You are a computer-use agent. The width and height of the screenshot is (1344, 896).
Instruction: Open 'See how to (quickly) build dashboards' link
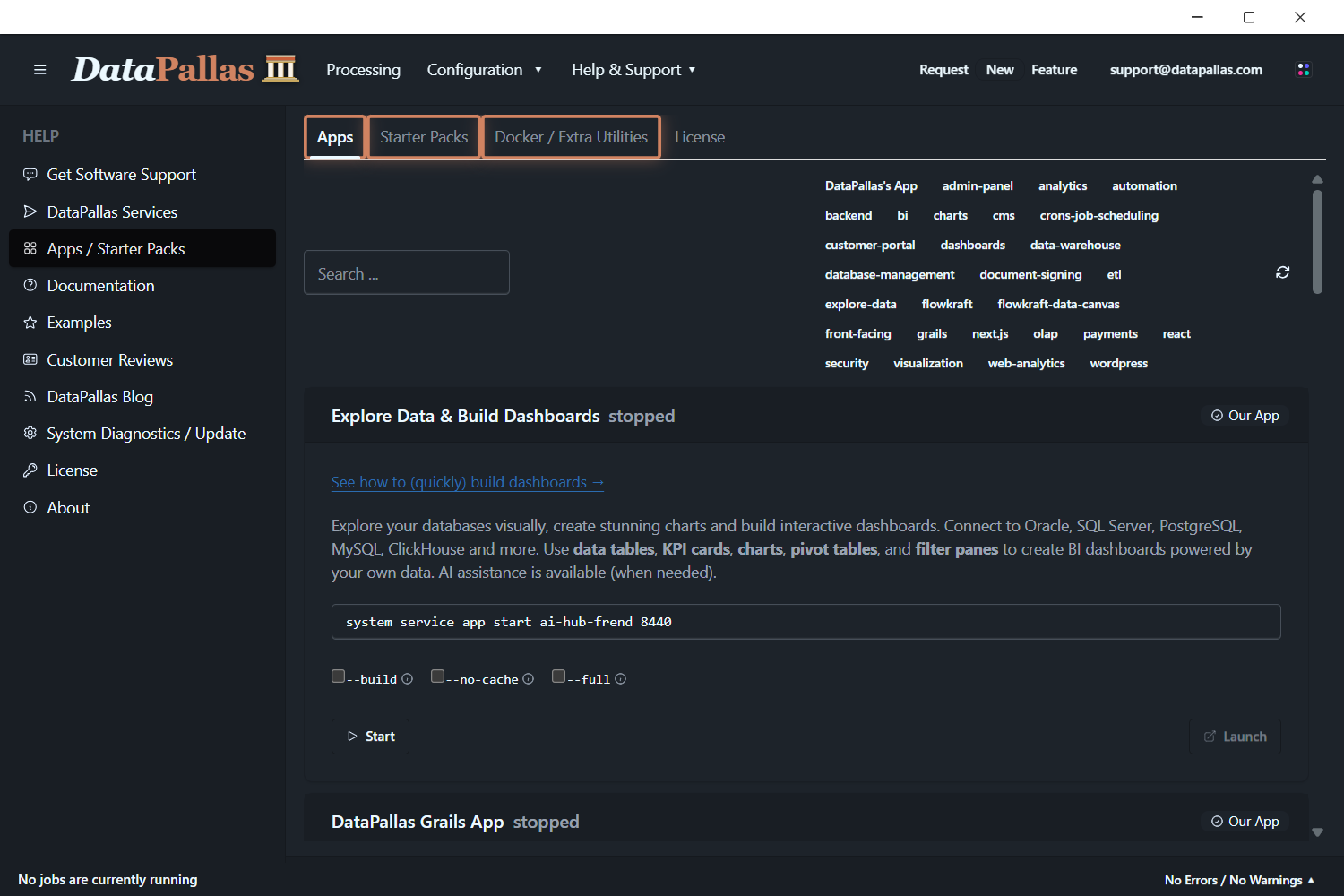tap(468, 482)
